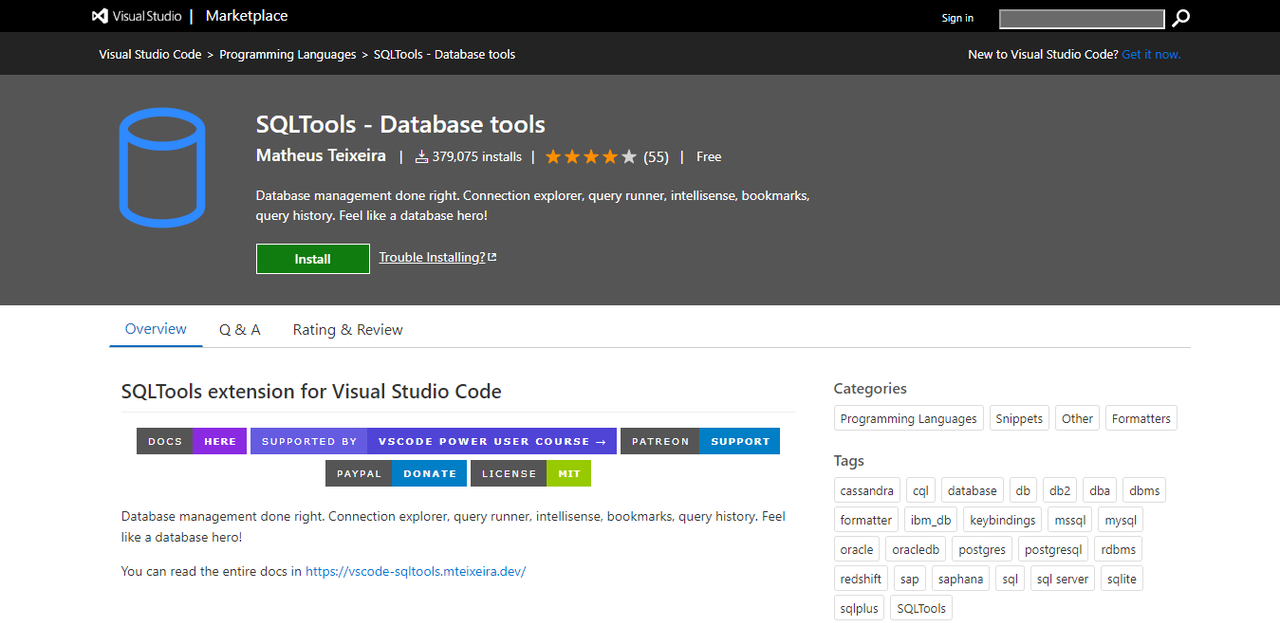
Task: Click the sql tag
Action: point(1010,579)
